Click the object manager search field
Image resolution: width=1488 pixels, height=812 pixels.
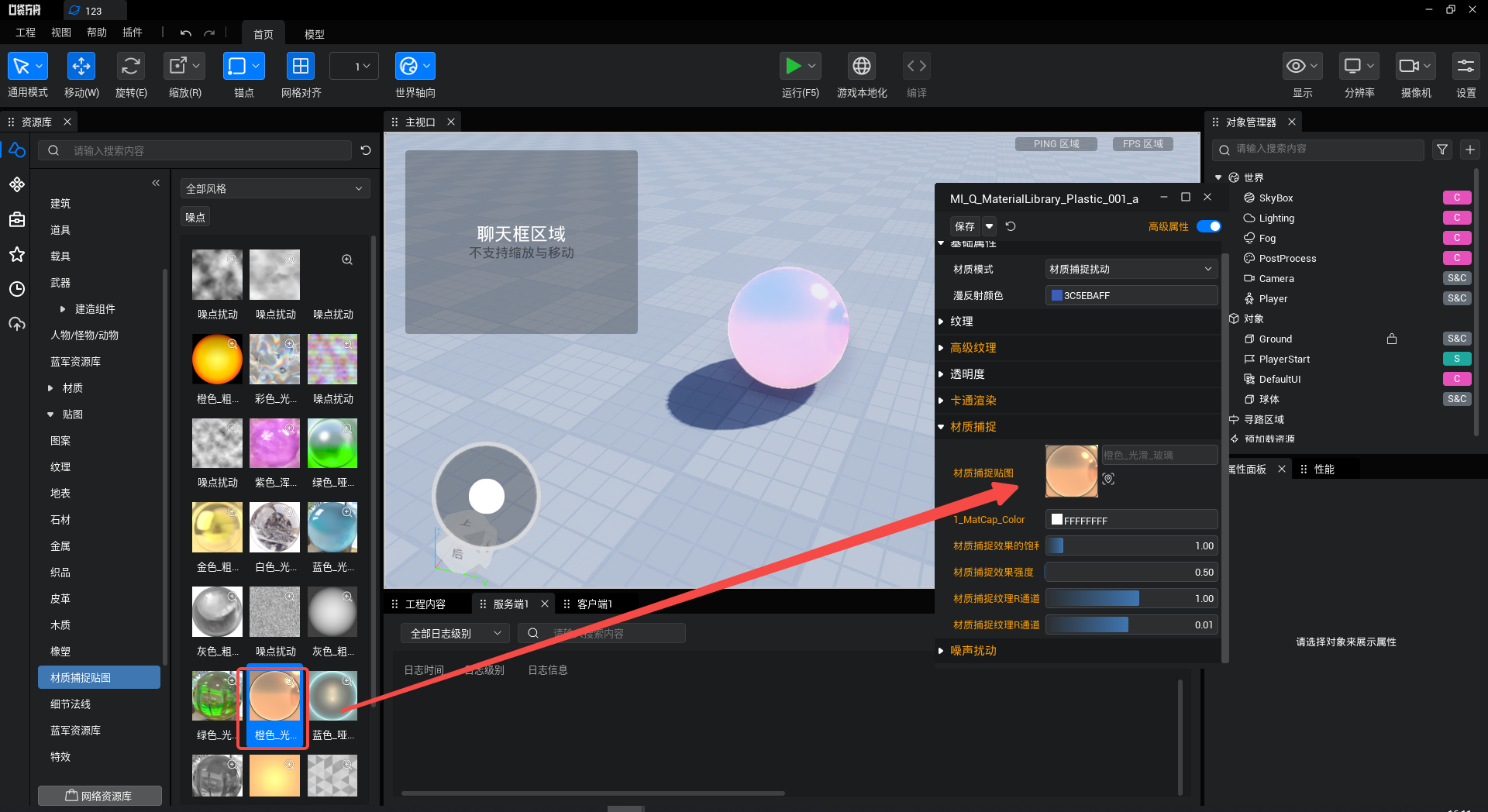pyautogui.click(x=1319, y=149)
